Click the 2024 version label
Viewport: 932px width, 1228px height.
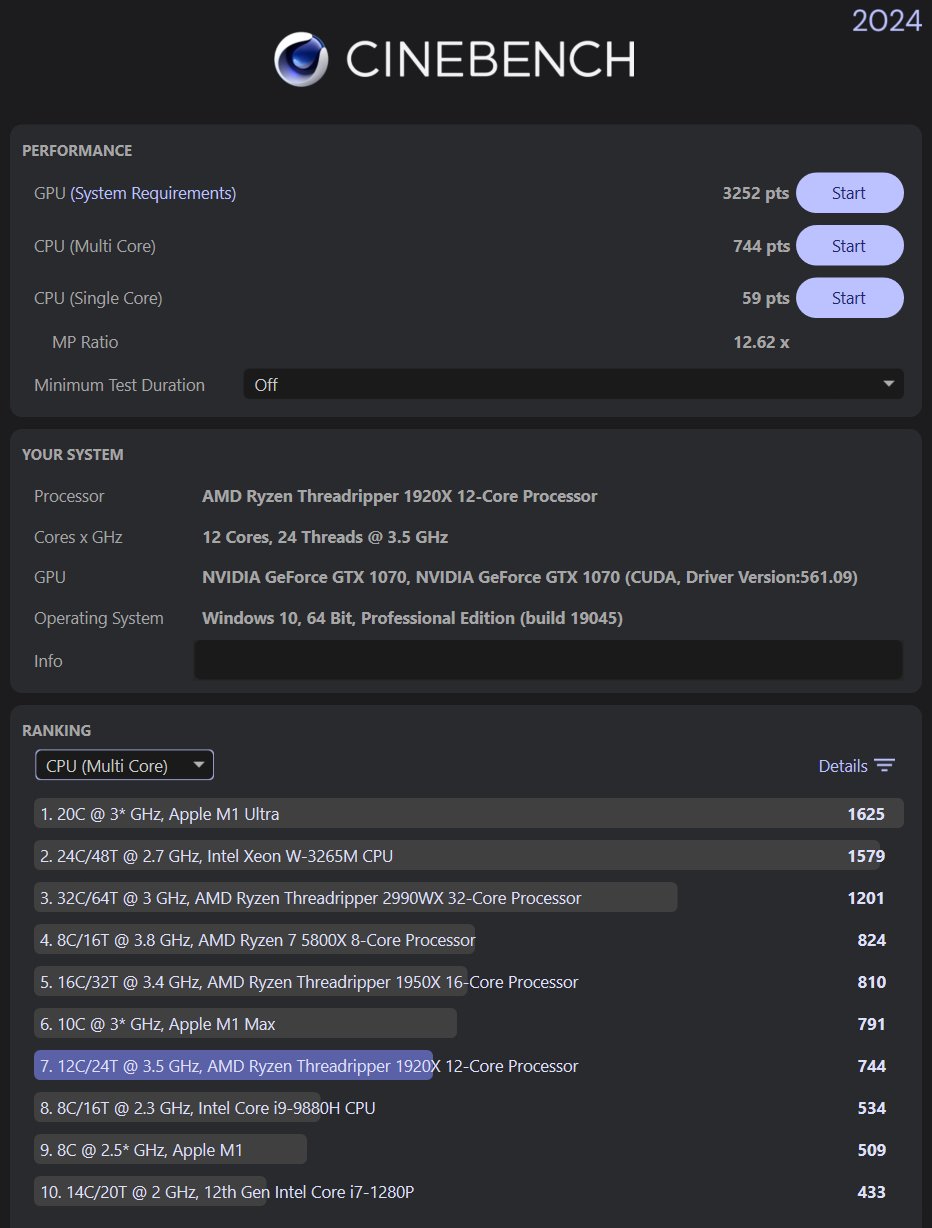[x=887, y=20]
